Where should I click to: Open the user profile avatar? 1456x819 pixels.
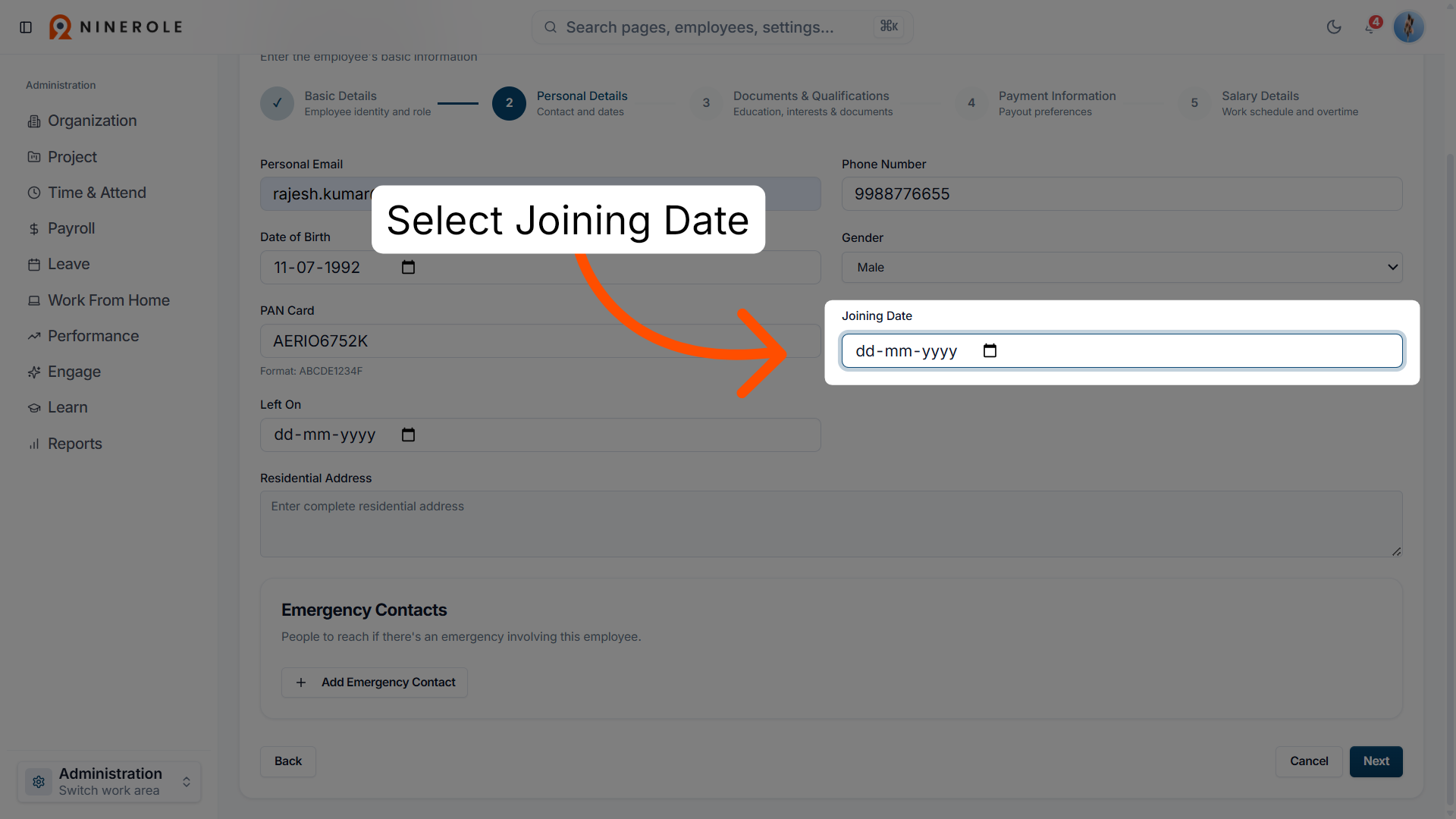1409,27
